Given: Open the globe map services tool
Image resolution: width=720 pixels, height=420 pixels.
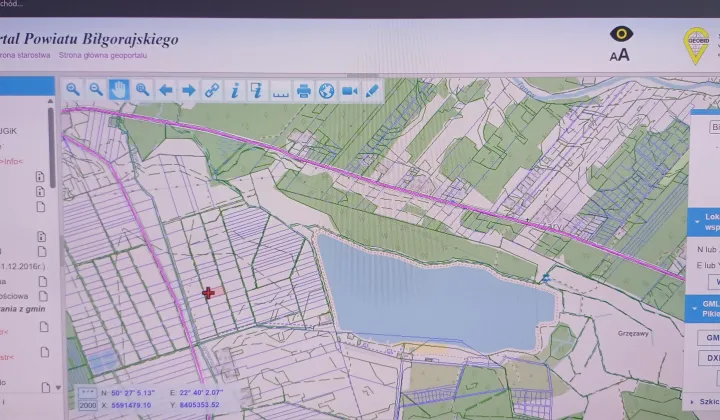Looking at the screenshot, I should click(x=326, y=91).
